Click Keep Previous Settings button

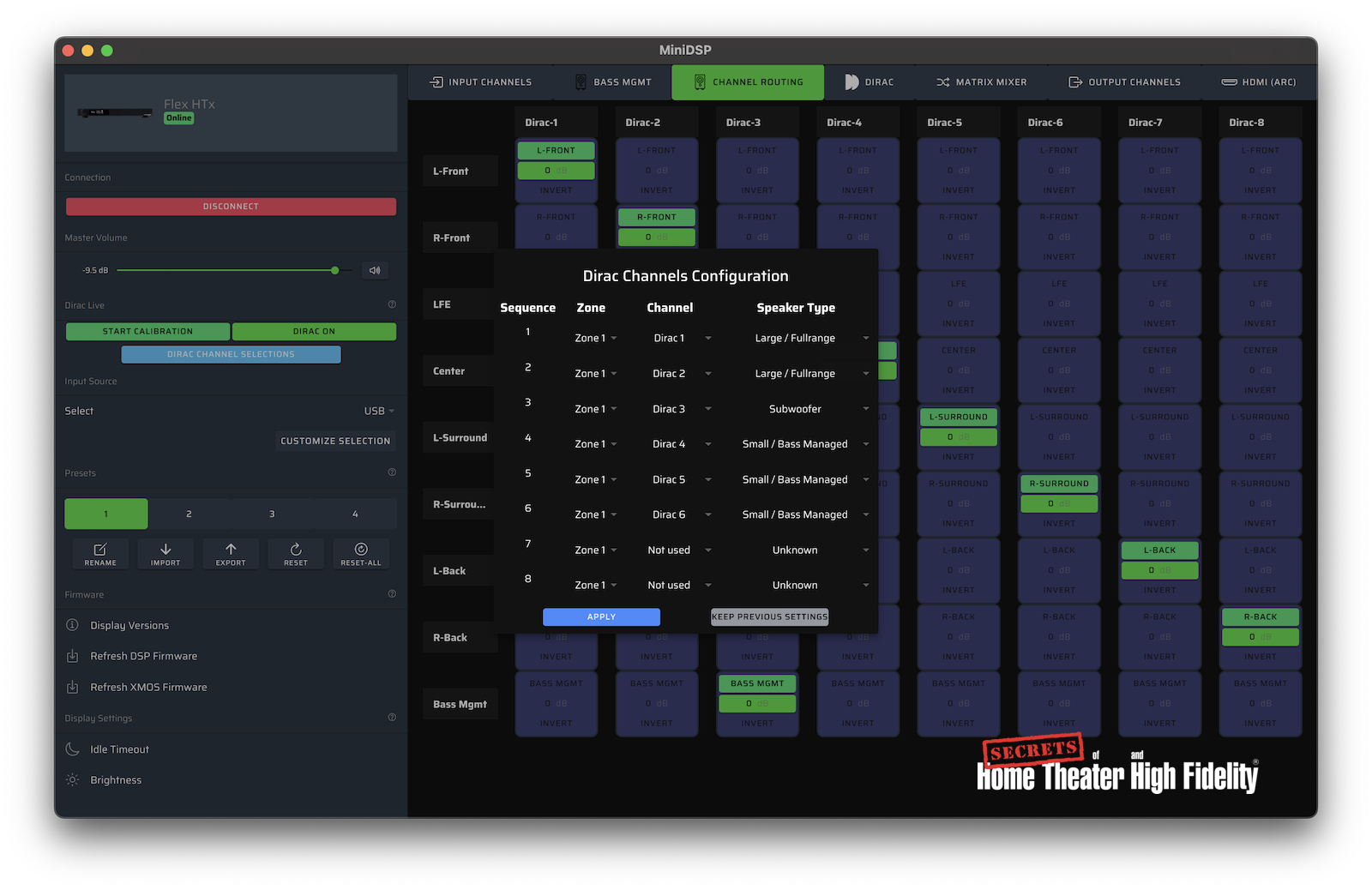[x=769, y=616]
